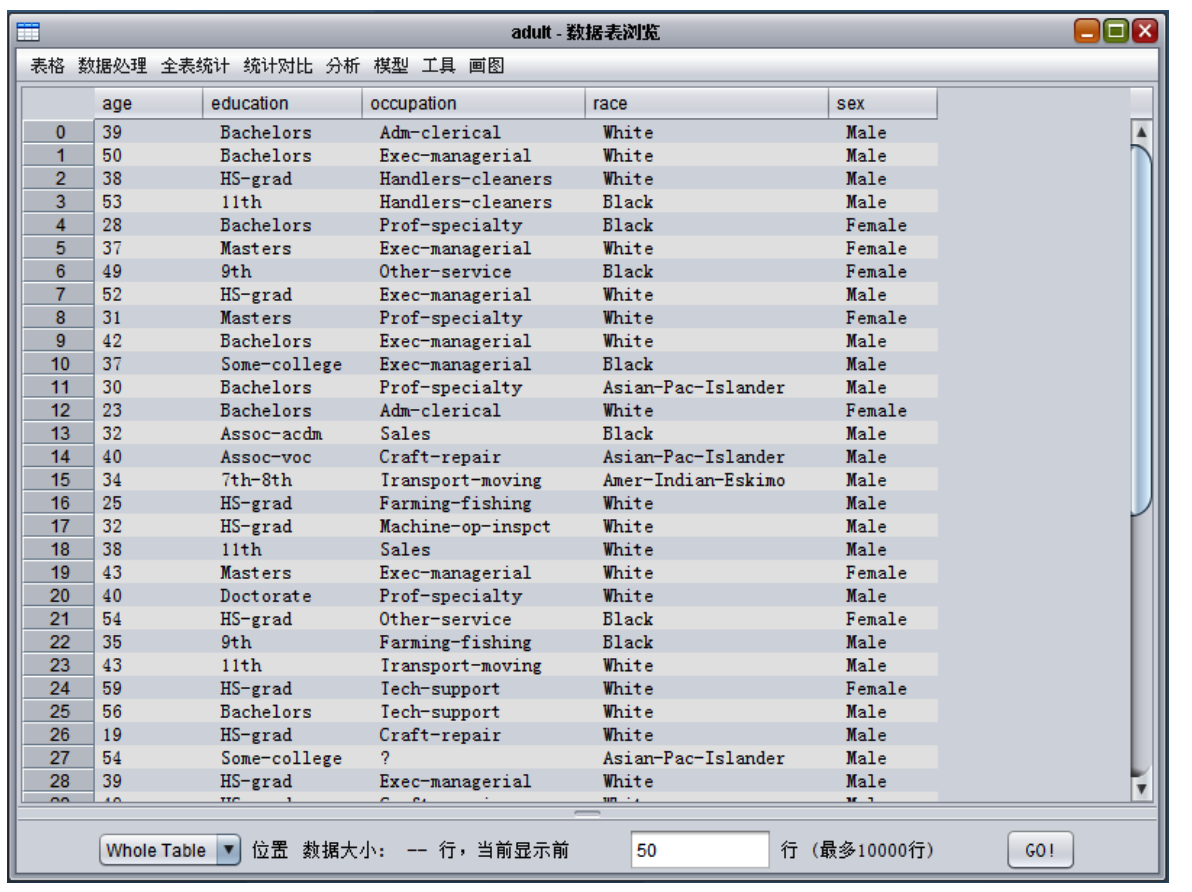The width and height of the screenshot is (1192, 892).
Task: Click Other-service in row 6
Action: click(445, 271)
